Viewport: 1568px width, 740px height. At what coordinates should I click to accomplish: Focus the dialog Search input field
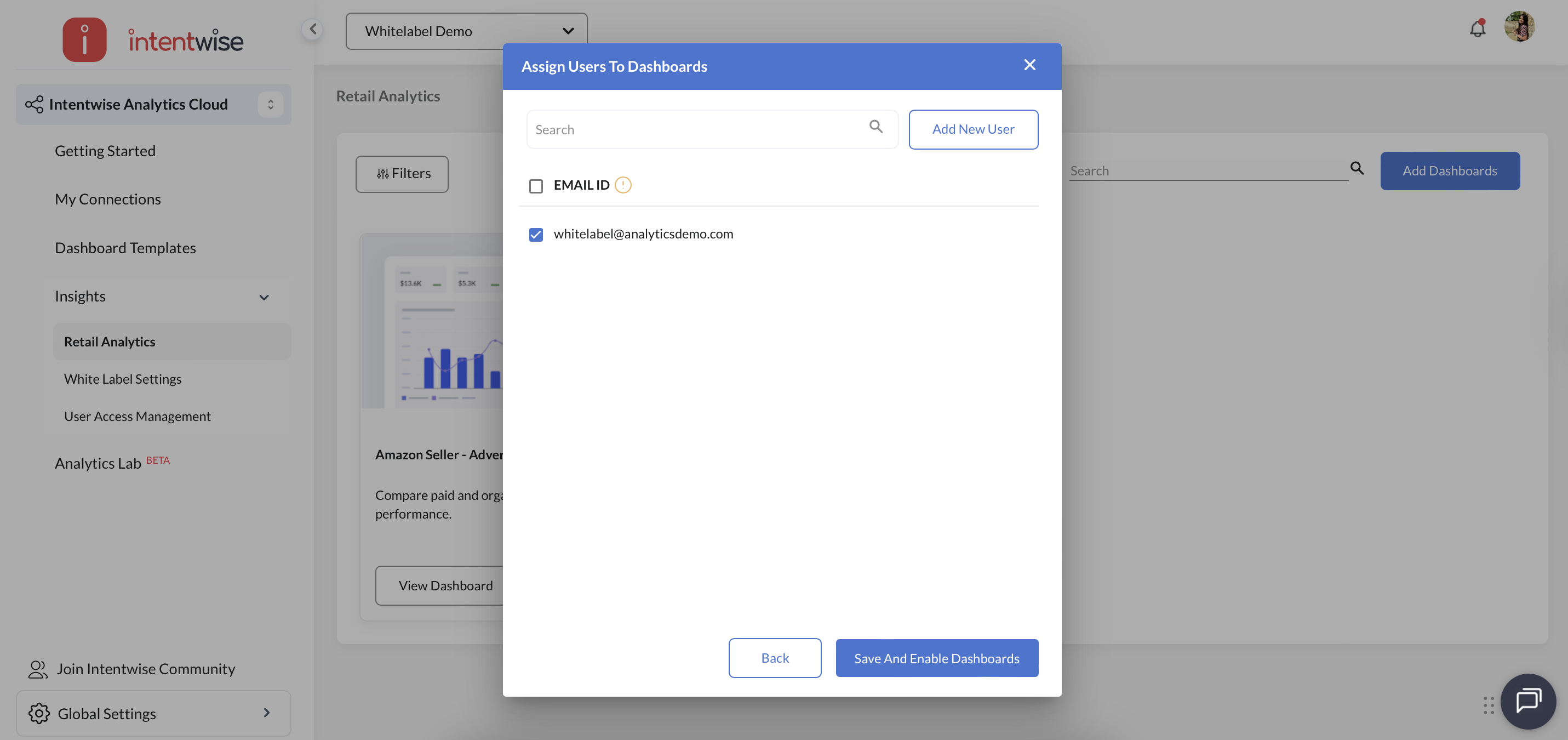pos(694,130)
